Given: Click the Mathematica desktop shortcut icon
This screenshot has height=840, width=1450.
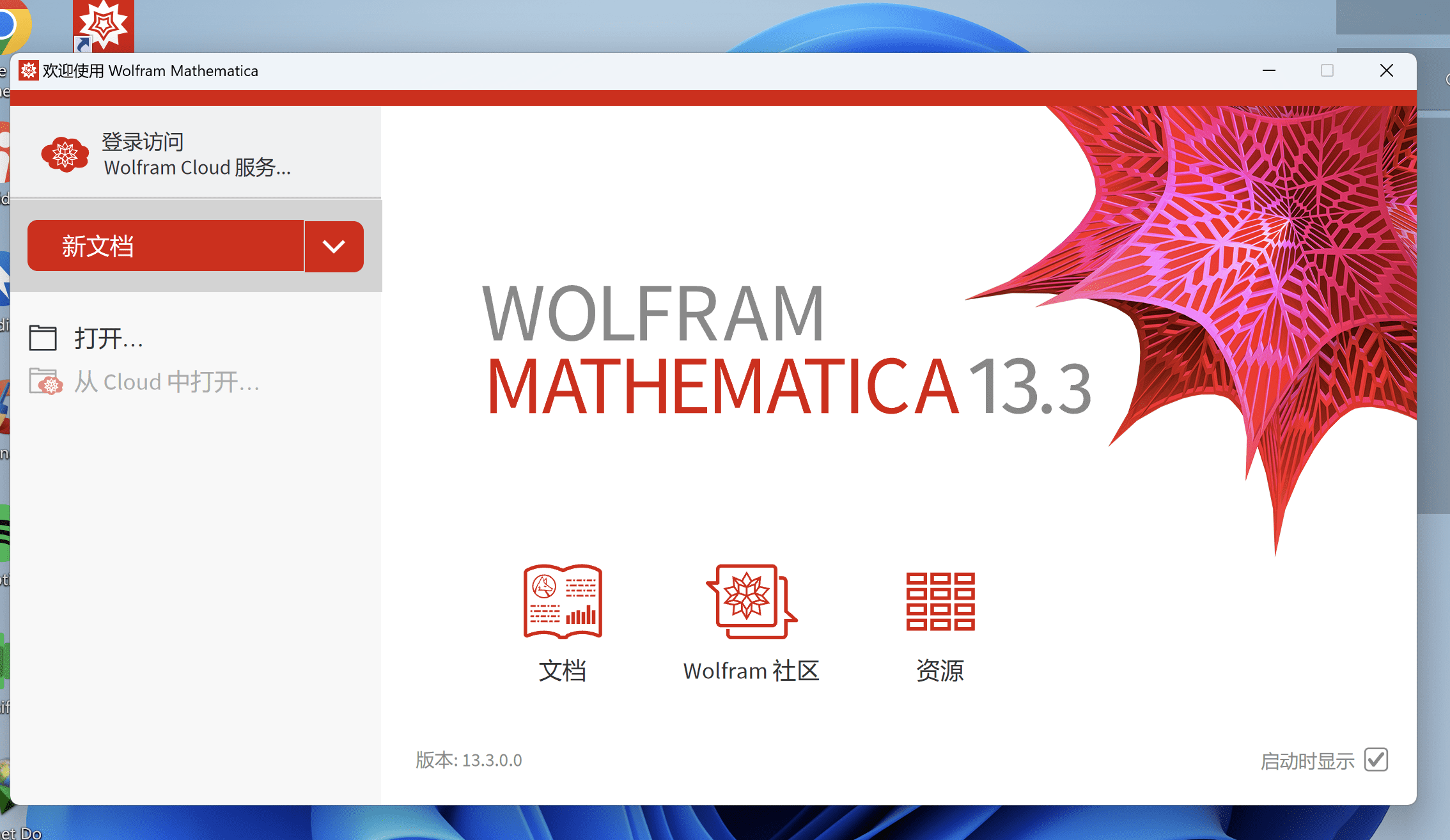Looking at the screenshot, I should [x=104, y=26].
